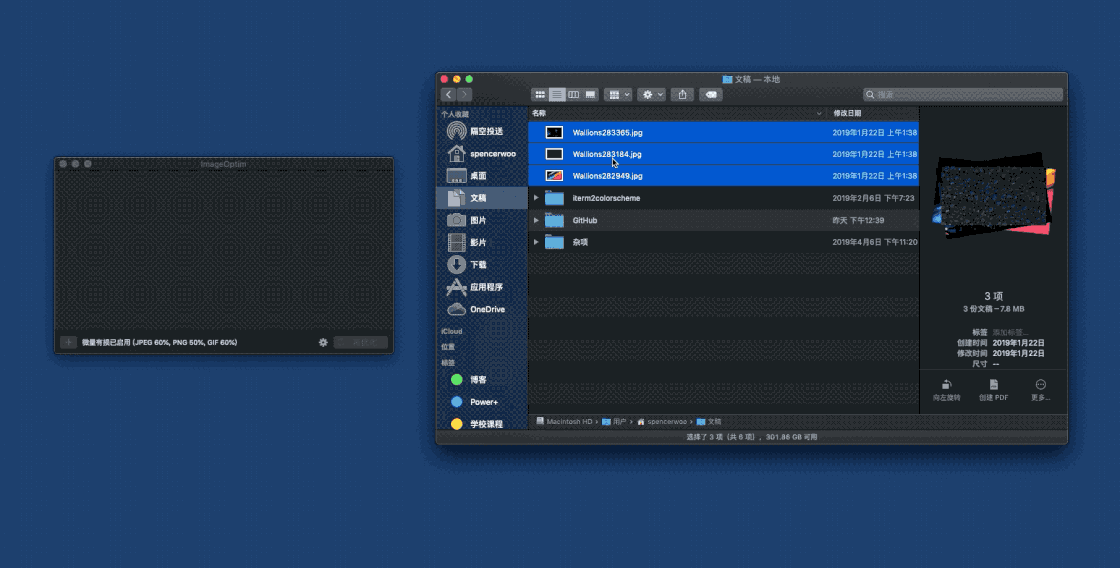The width and height of the screenshot is (1120, 568).
Task: Select the 杂项 folder row
Action: pos(724,242)
